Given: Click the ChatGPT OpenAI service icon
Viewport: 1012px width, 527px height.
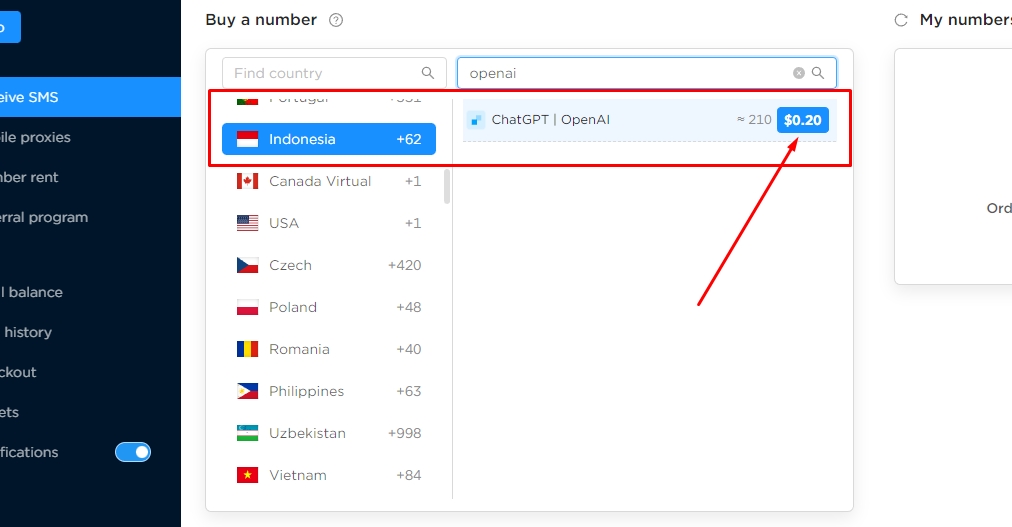Looking at the screenshot, I should pos(476,120).
